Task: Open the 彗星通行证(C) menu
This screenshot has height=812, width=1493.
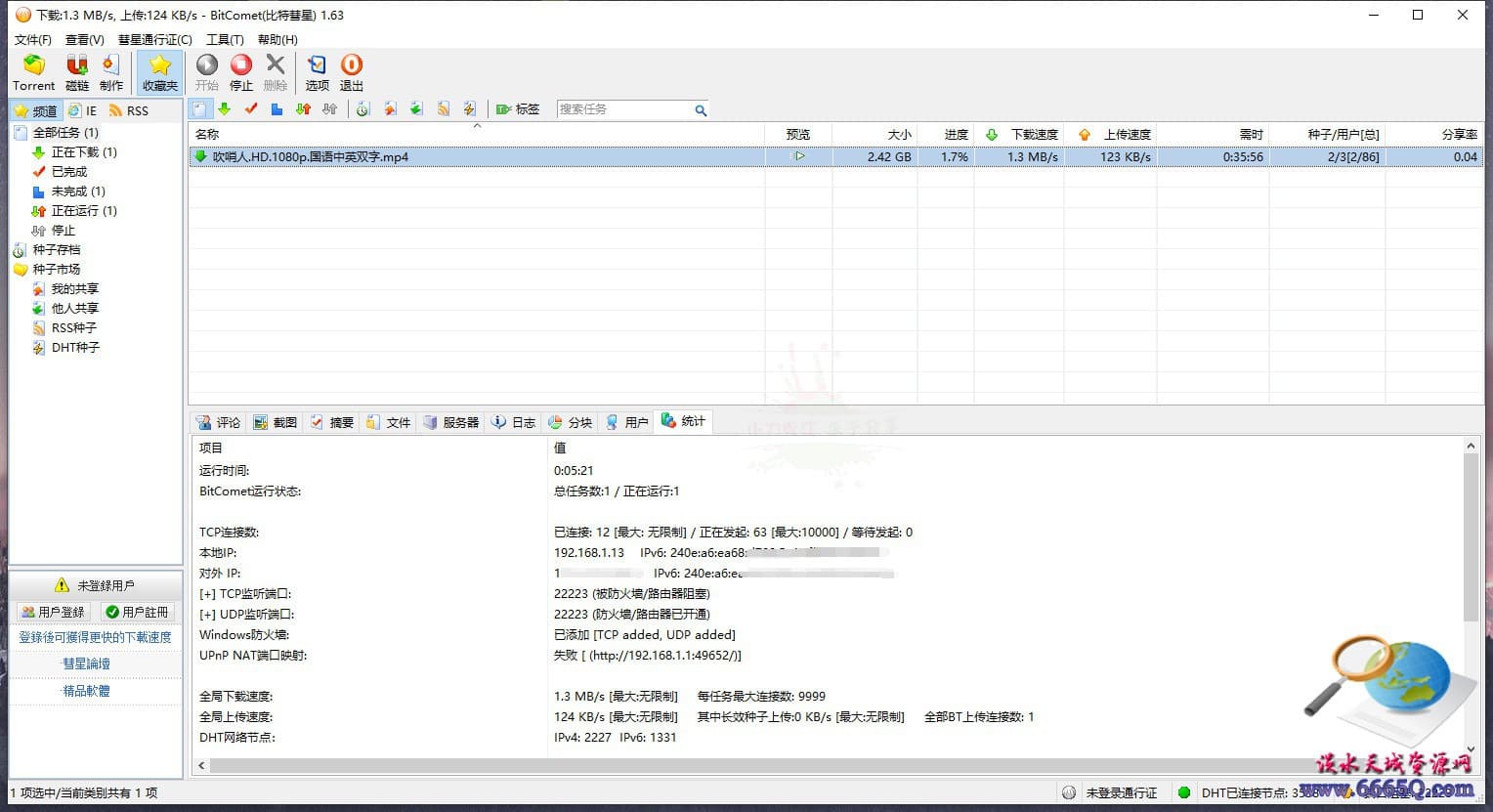Action: (x=155, y=39)
